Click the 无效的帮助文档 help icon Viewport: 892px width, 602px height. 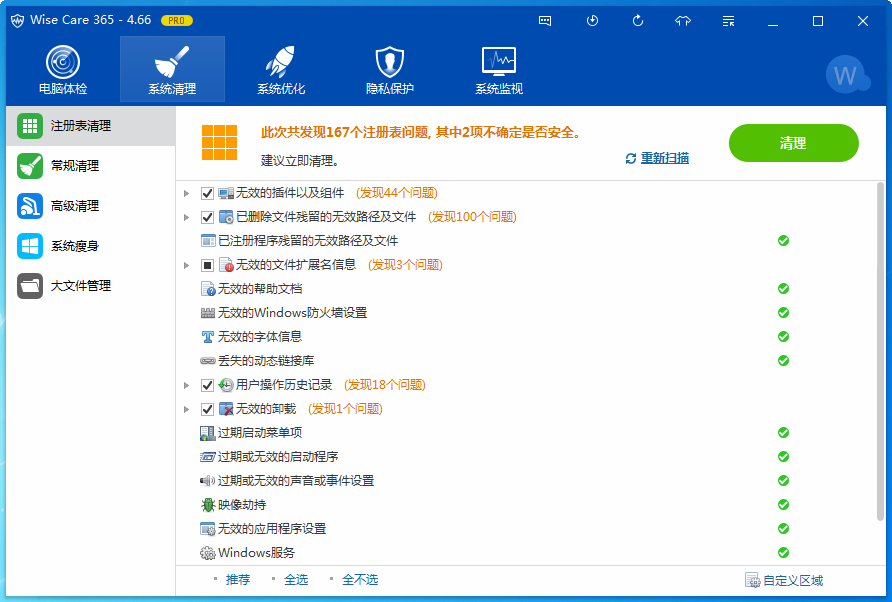point(208,289)
